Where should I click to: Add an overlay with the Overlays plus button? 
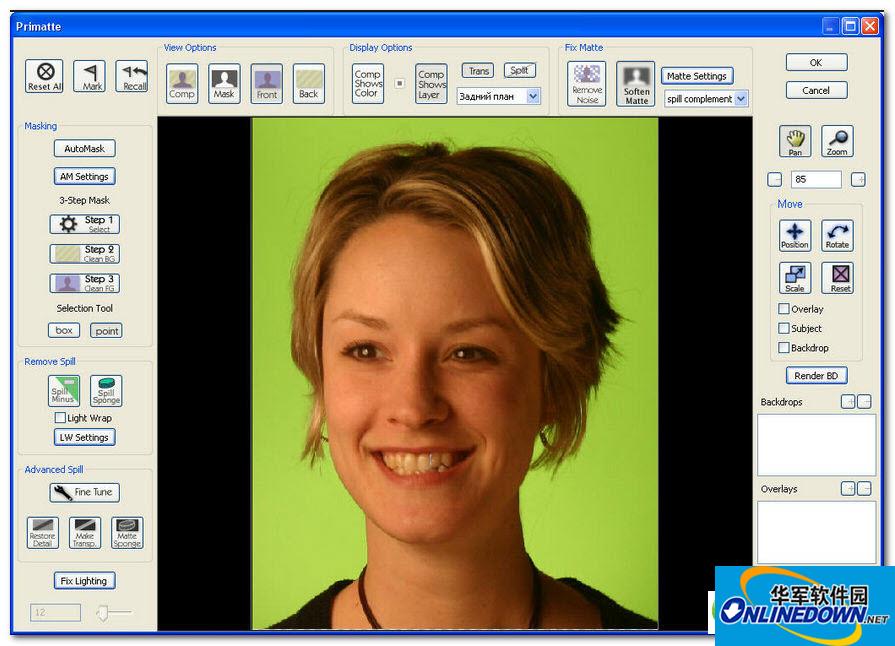pos(848,488)
